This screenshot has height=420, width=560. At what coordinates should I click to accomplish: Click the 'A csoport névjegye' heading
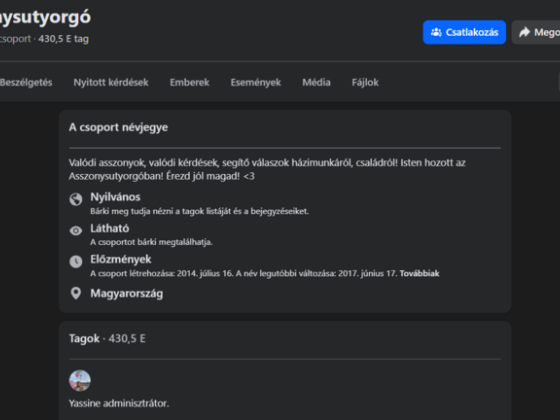(118, 127)
